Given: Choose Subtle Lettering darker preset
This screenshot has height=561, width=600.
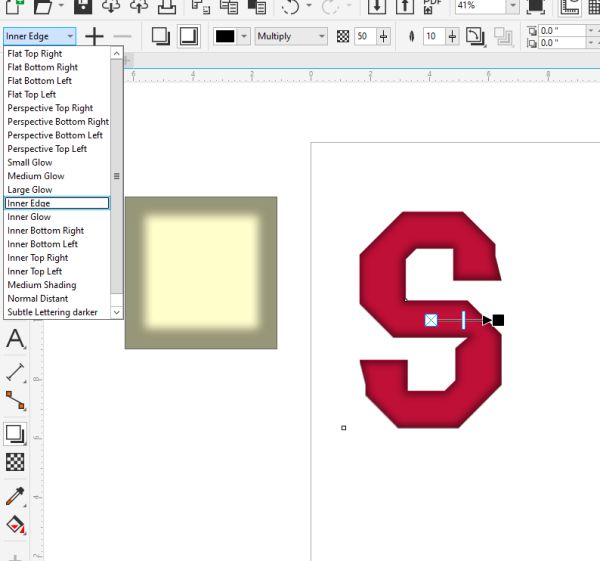Looking at the screenshot, I should tap(57, 312).
